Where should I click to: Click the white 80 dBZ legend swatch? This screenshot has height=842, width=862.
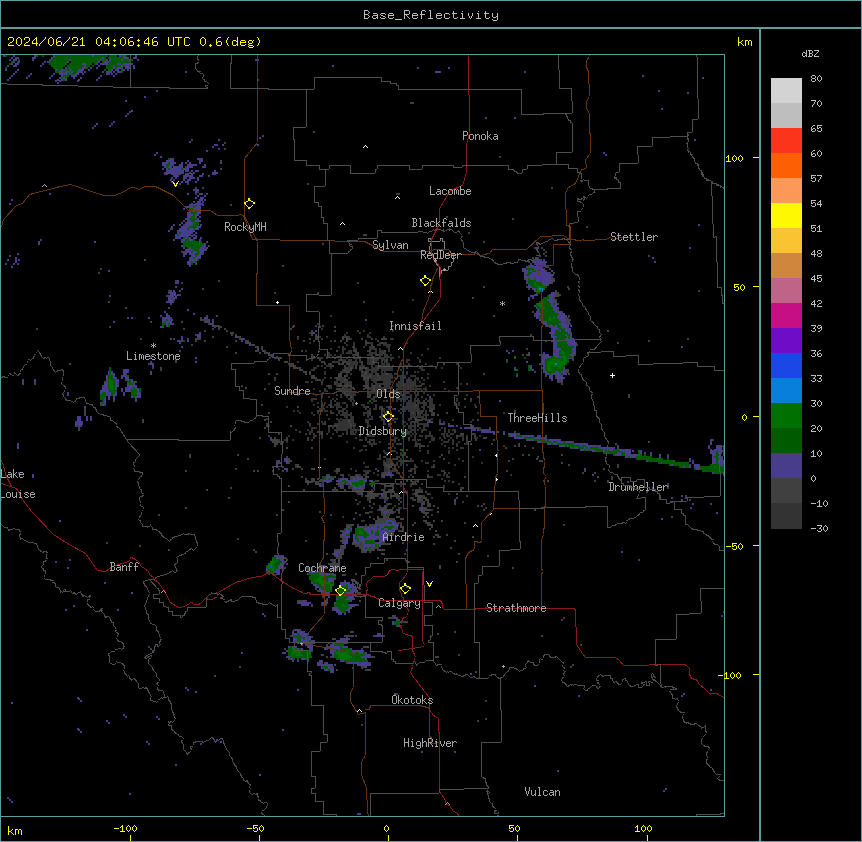pyautogui.click(x=786, y=91)
